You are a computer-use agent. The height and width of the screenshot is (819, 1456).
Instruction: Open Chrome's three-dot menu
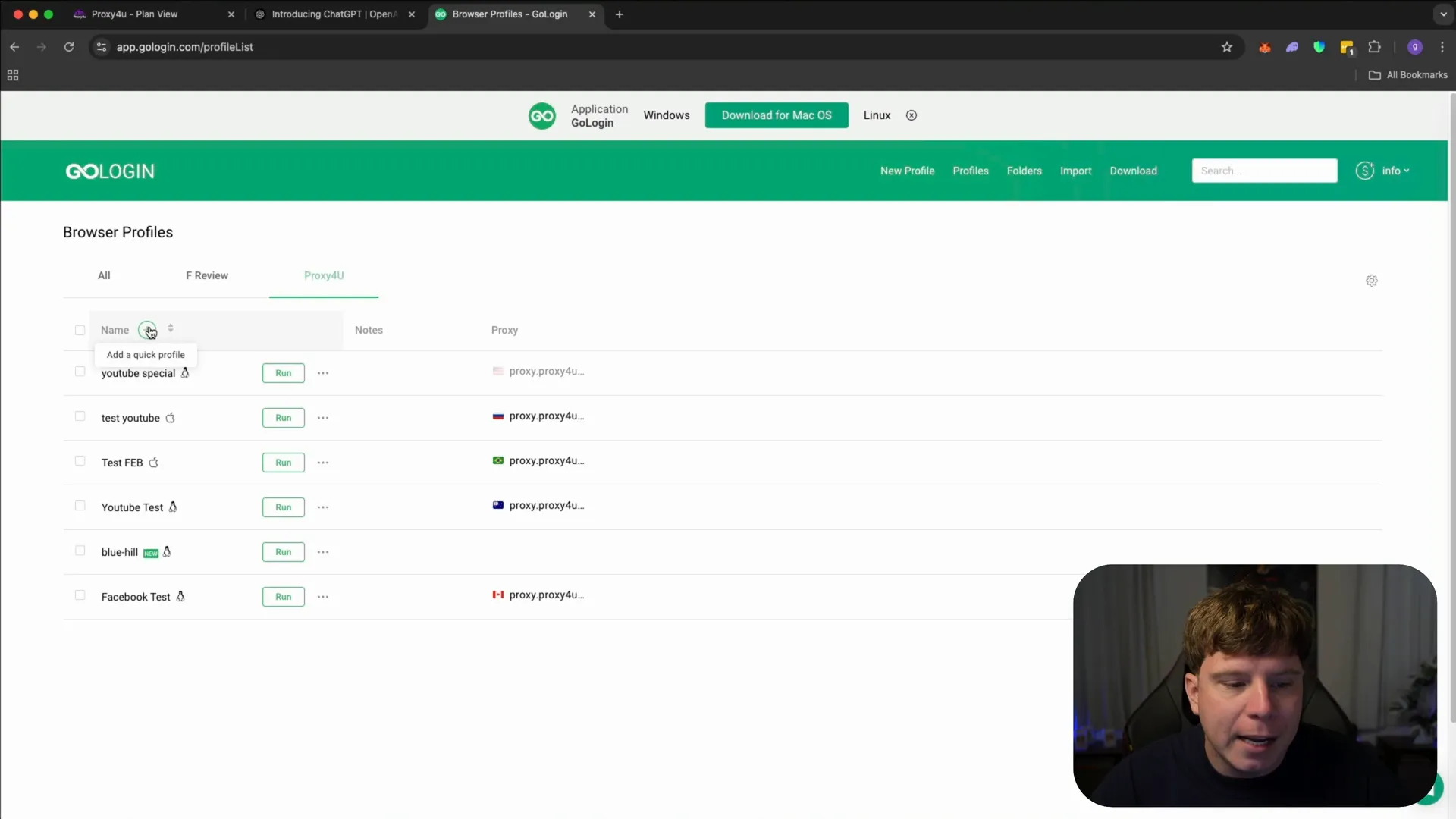click(1442, 47)
